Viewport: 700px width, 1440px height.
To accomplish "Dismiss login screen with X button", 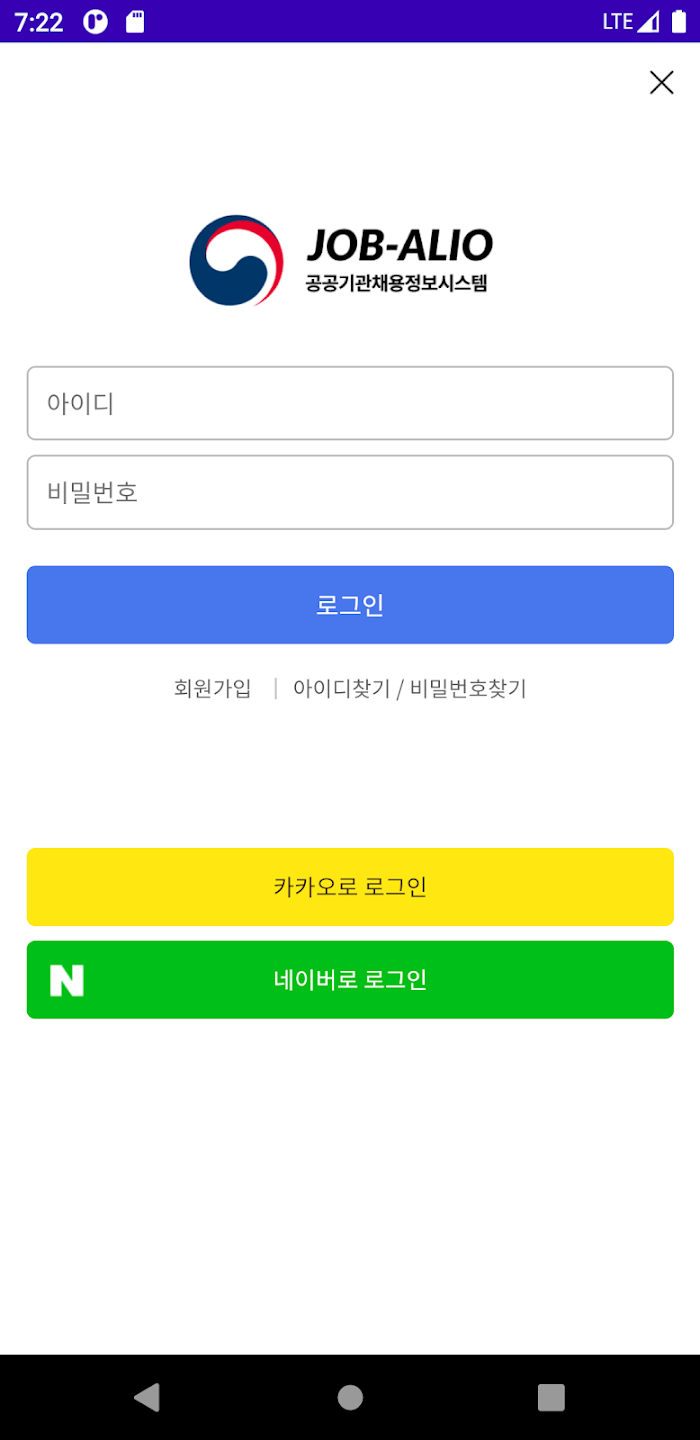I will click(661, 83).
